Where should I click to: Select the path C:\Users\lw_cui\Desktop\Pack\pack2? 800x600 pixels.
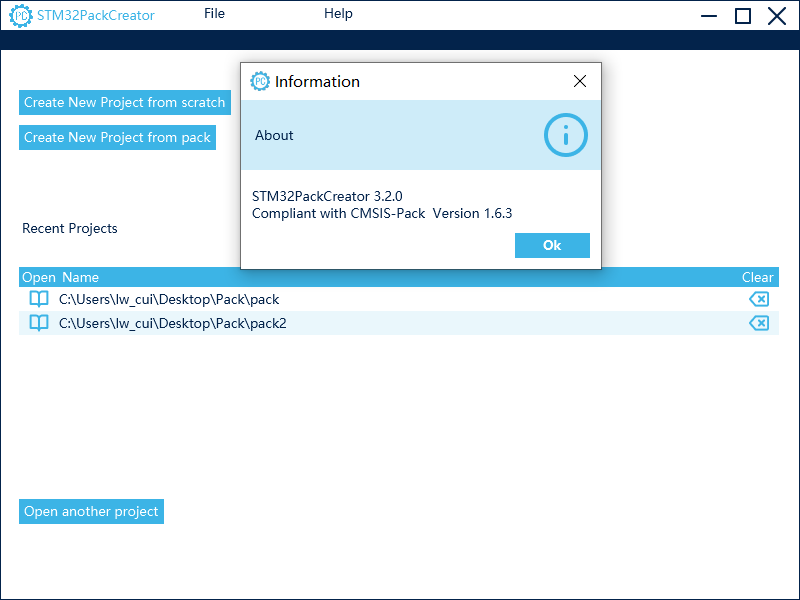pos(172,323)
